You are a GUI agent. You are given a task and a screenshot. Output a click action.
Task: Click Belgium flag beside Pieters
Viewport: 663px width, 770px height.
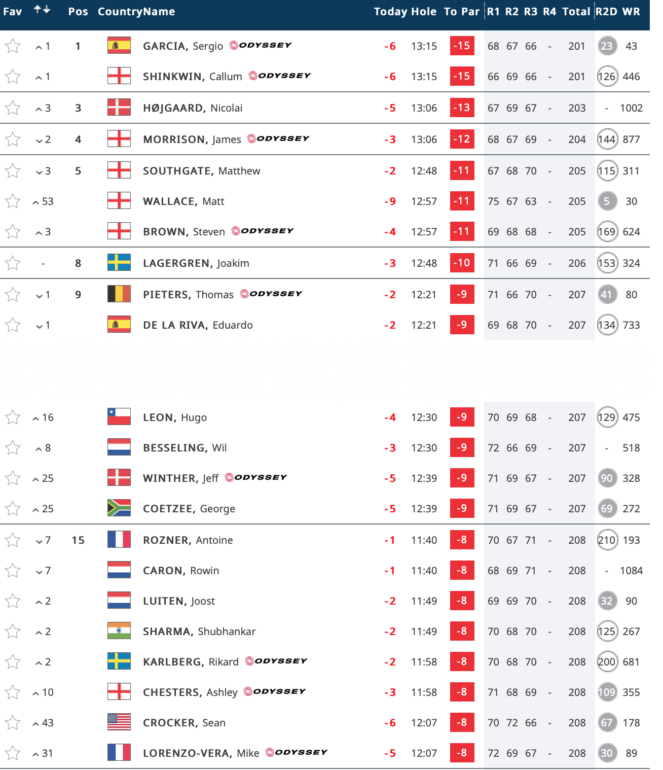119,294
